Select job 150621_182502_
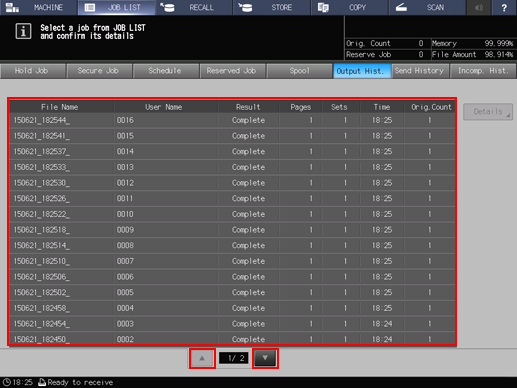This screenshot has width=517, height=388. coord(232,293)
